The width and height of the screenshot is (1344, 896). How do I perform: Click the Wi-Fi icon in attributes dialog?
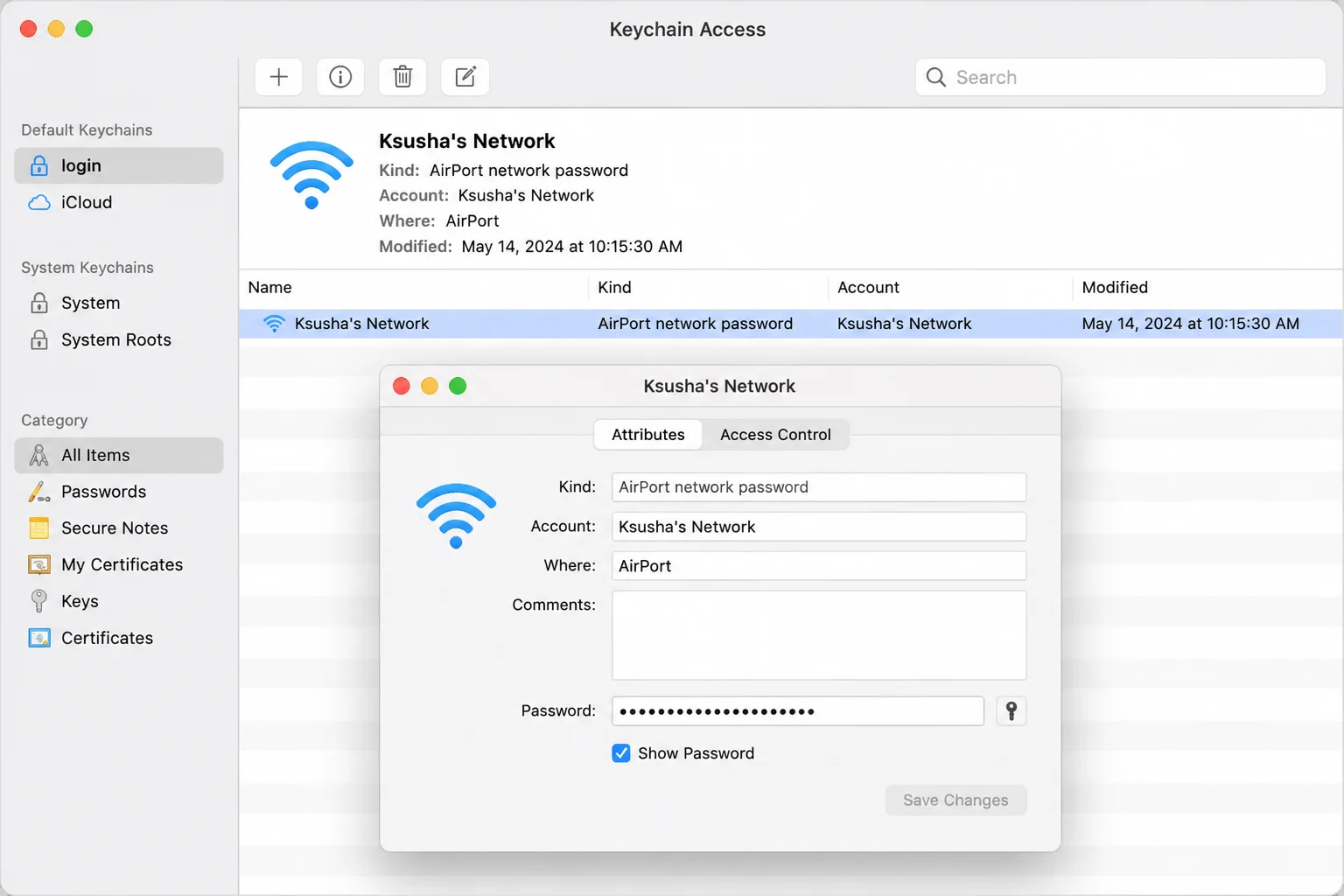(456, 515)
